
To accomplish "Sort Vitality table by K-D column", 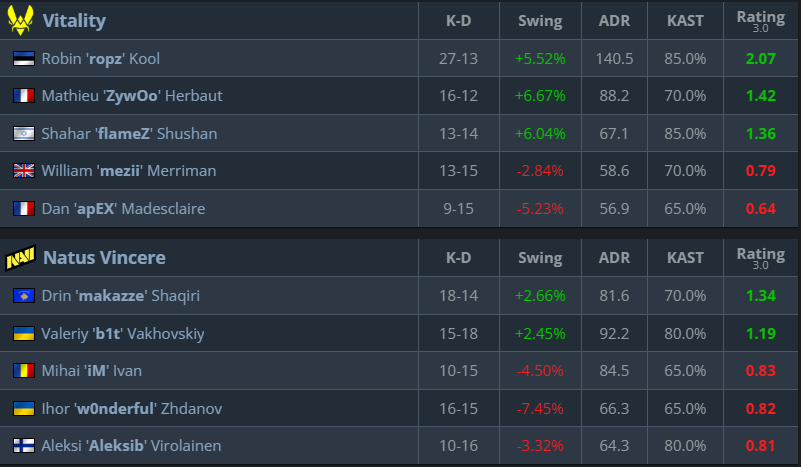I will click(458, 21).
